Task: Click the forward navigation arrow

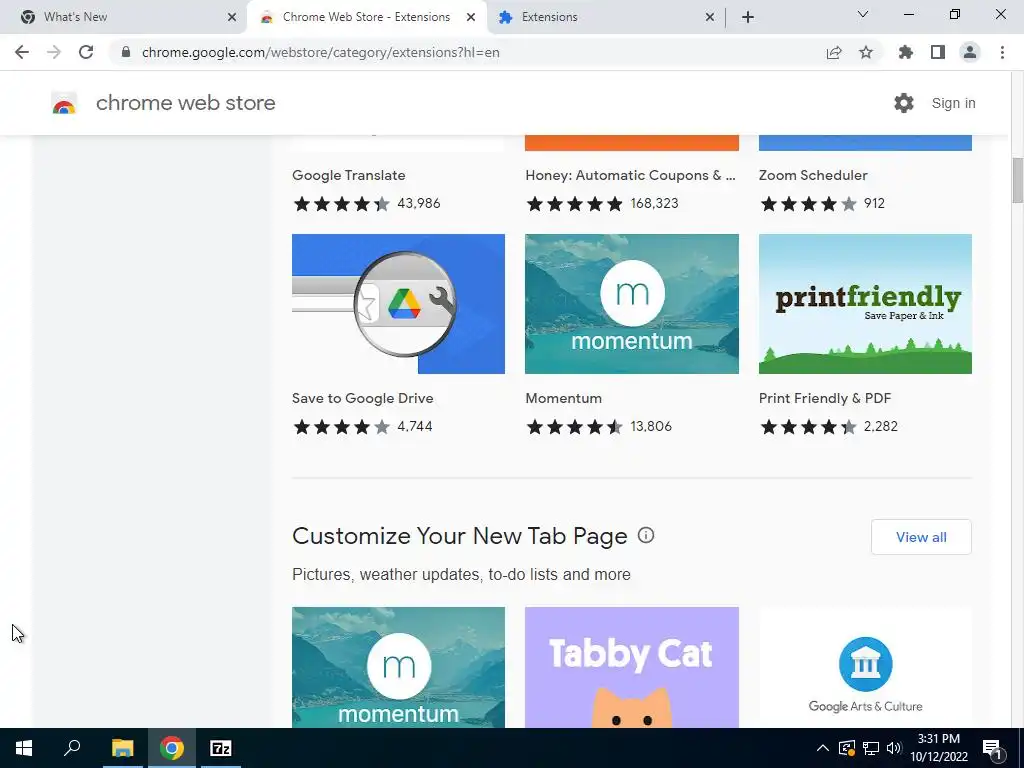Action: click(x=54, y=52)
